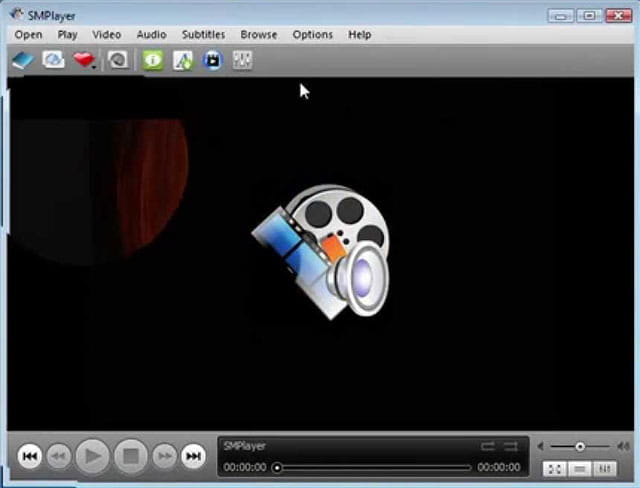The width and height of the screenshot is (640, 488).
Task: Toggle the playlist button under the volume
Action: [580, 468]
